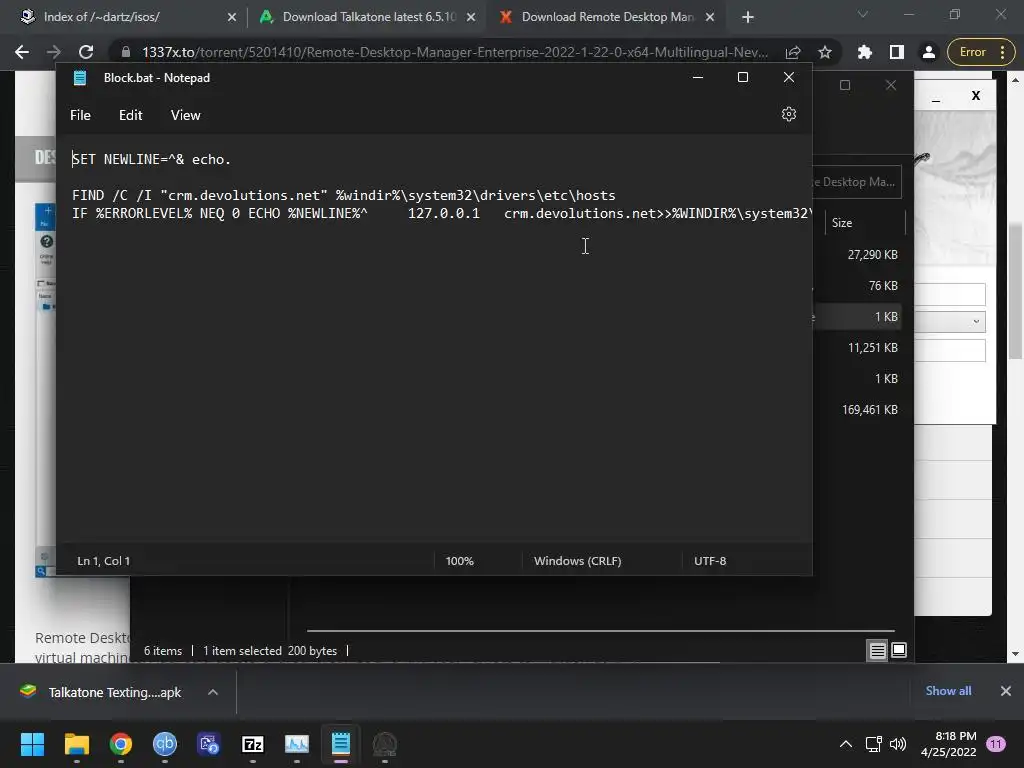Switch to the Download Talkatone tab
The width and height of the screenshot is (1024, 768).
click(x=369, y=17)
